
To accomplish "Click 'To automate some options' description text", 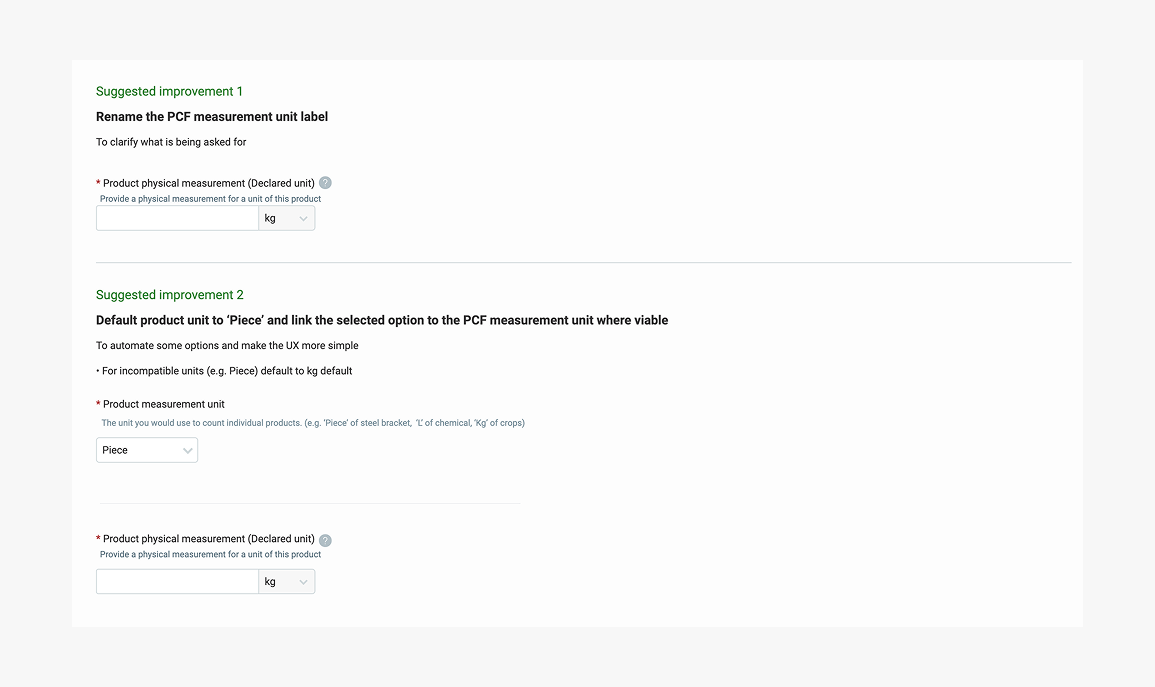I will pyautogui.click(x=227, y=345).
